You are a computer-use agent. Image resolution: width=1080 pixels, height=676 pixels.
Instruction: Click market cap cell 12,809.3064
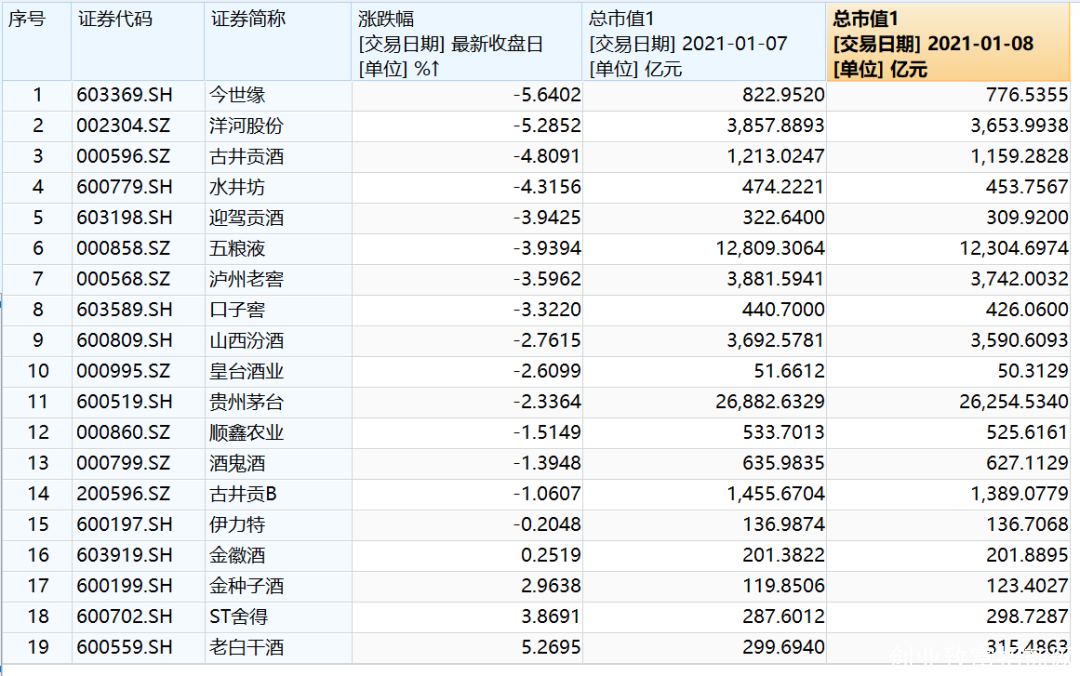click(770, 248)
